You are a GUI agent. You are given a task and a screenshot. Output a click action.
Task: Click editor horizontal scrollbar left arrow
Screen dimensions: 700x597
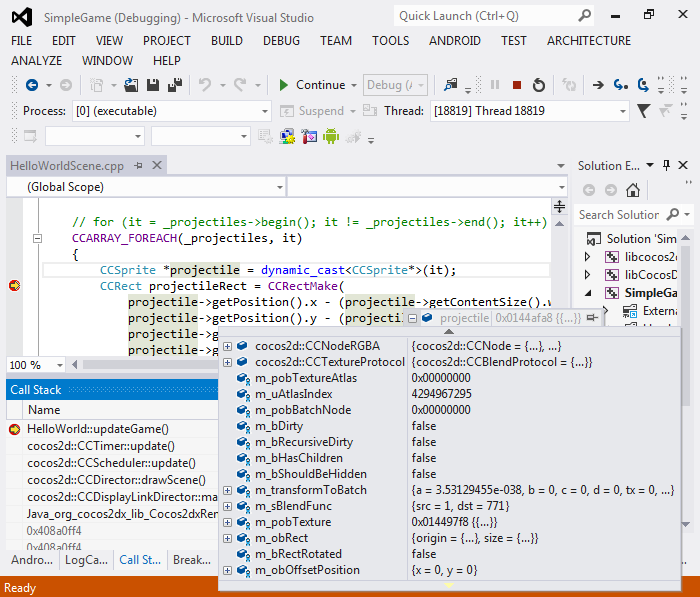coord(75,365)
